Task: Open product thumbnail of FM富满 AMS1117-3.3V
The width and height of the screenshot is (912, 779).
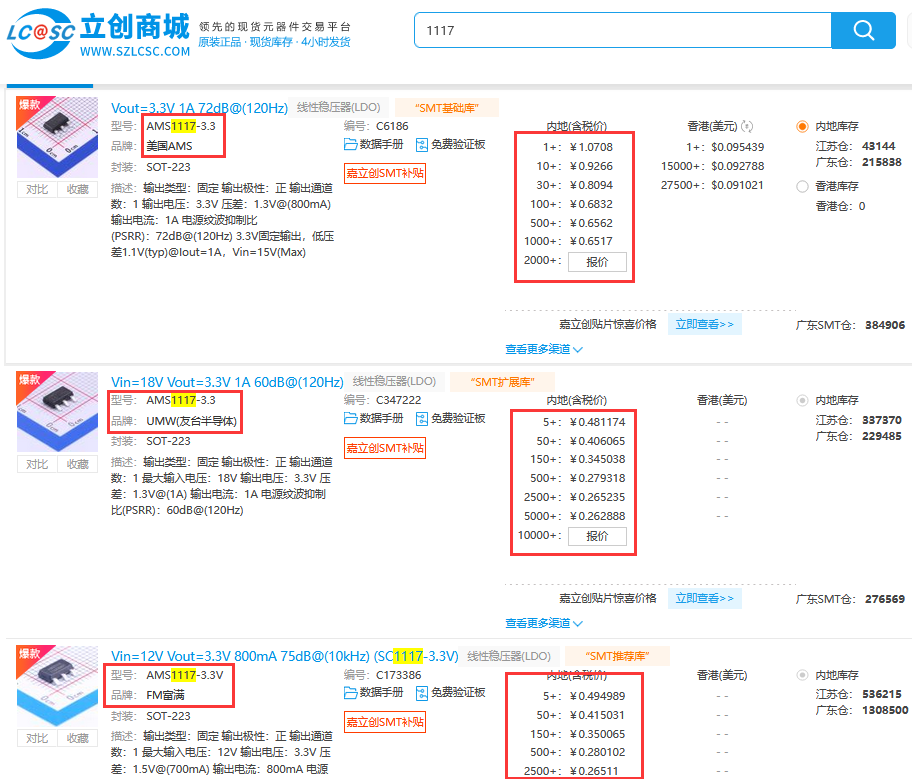Action: coord(58,686)
